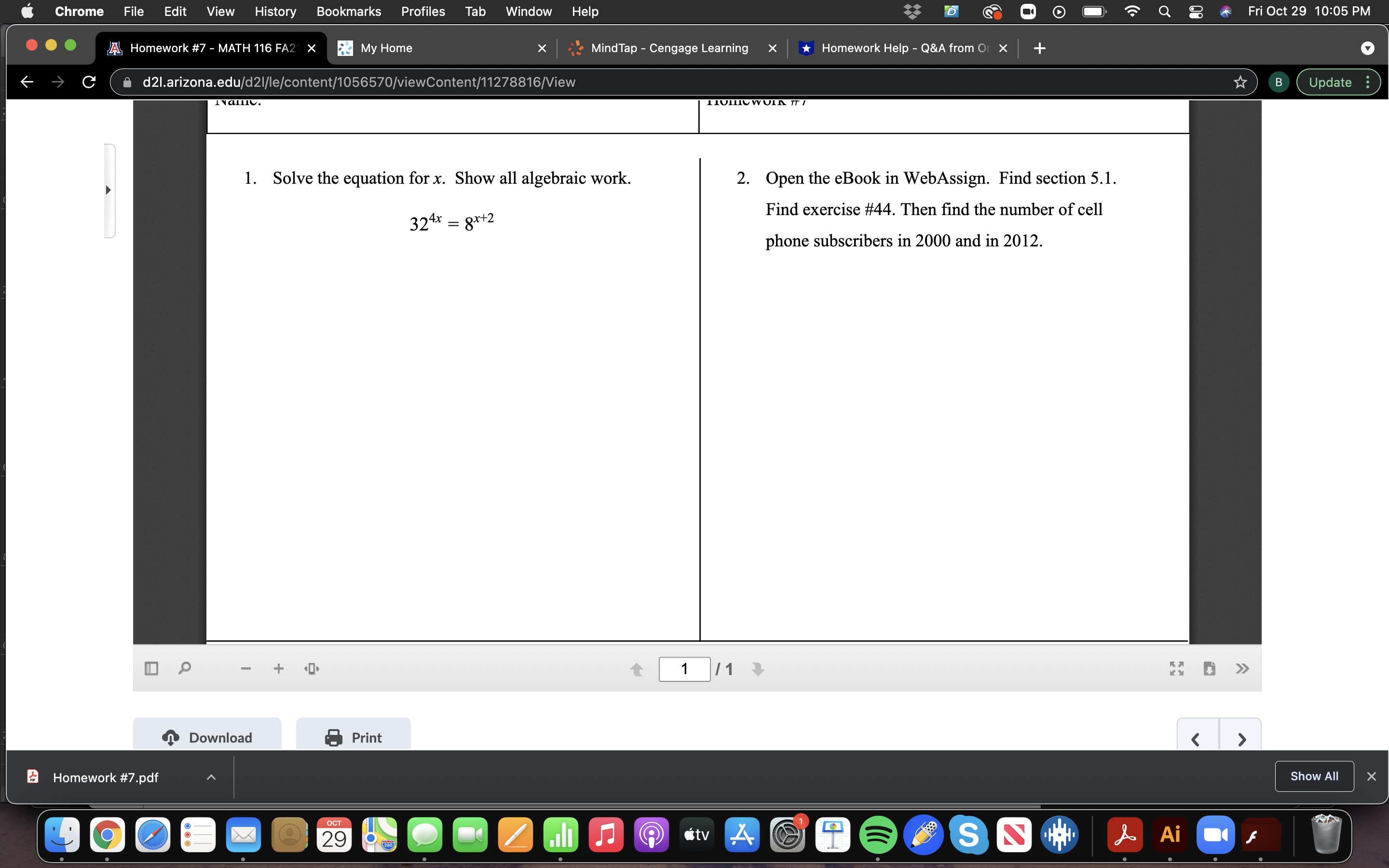Click the Print button
Screen dimensions: 1389x868
(x=354, y=737)
